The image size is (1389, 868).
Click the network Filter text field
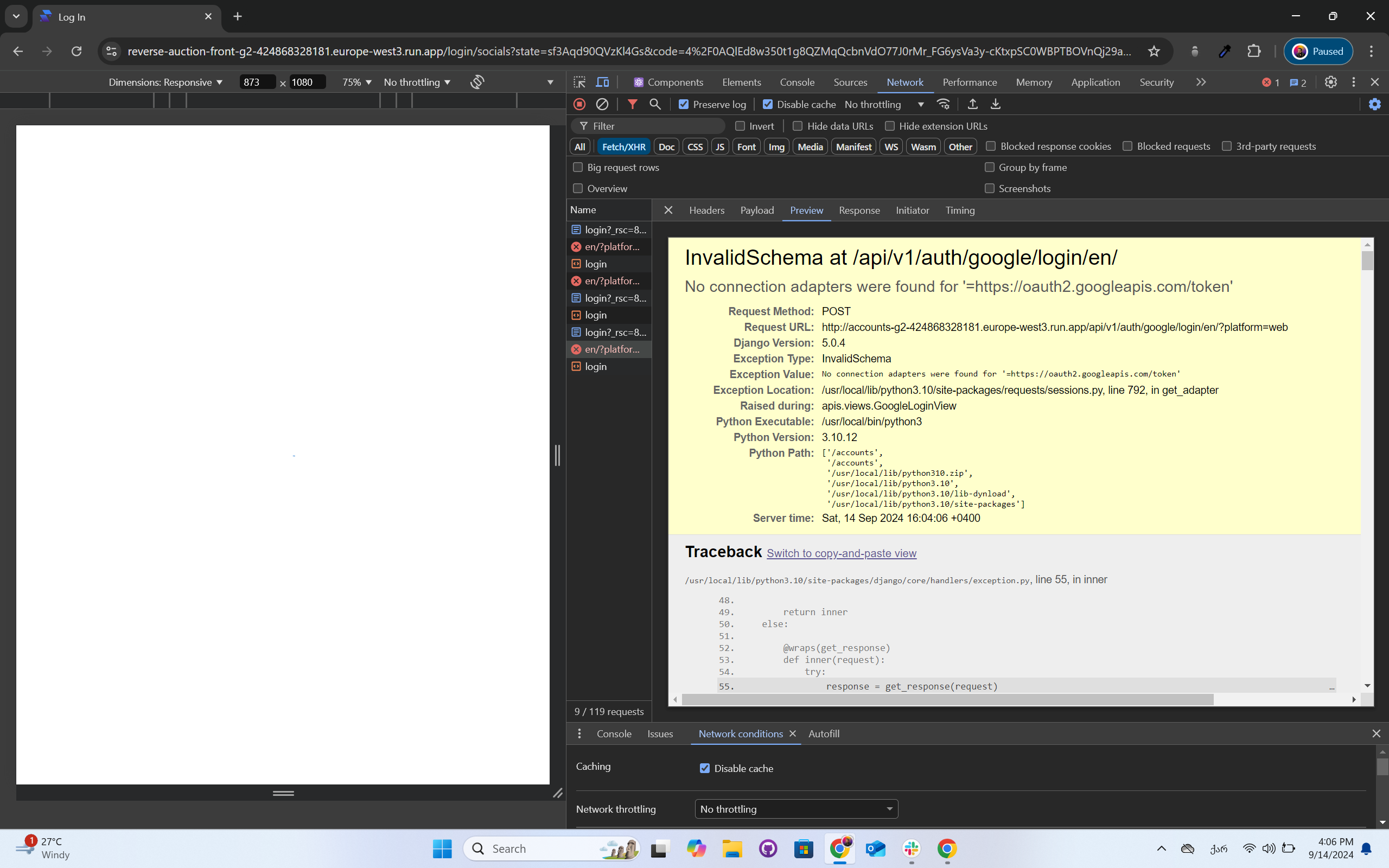654,126
